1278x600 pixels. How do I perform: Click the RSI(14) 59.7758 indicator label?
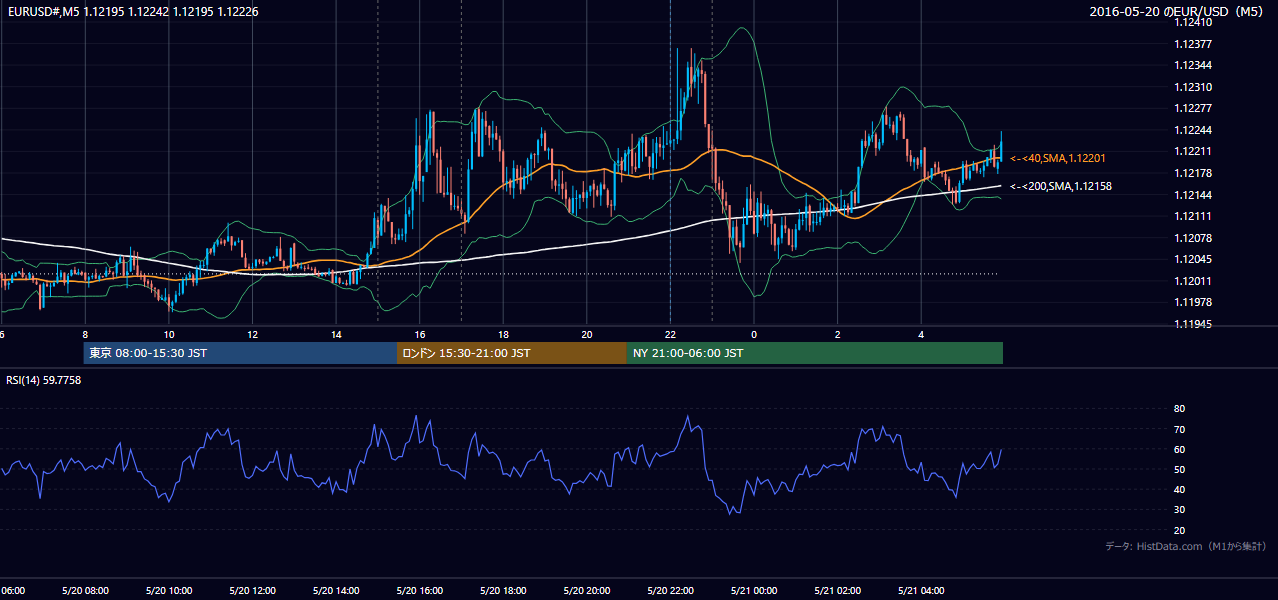[x=44, y=380]
